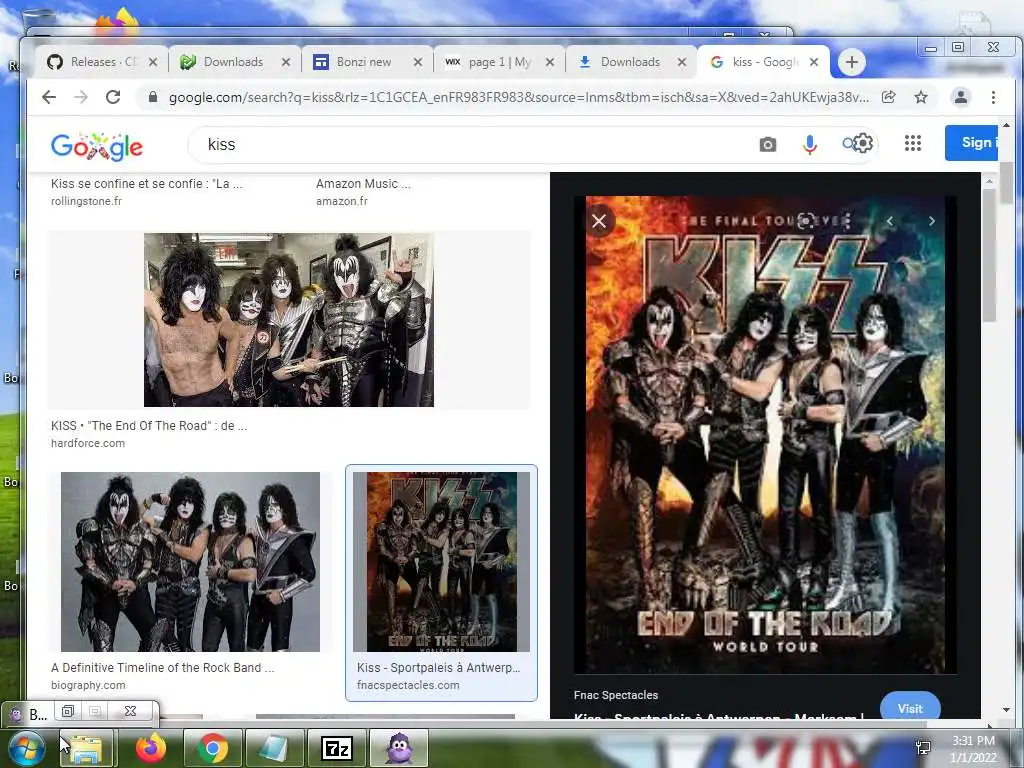Open fnacspectacles.com source link
1024x768 pixels.
[x=408, y=685]
